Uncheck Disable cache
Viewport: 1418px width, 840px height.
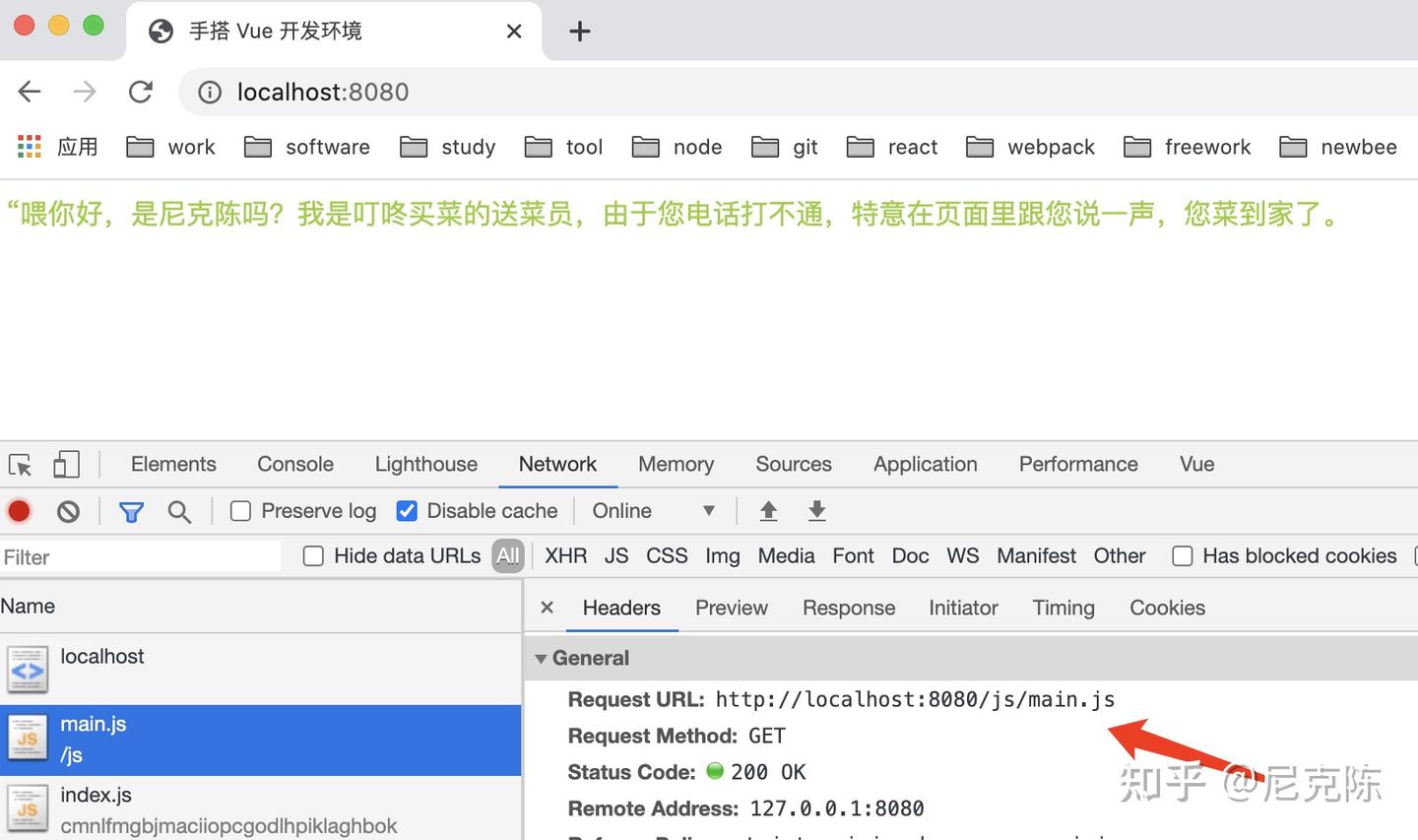click(407, 511)
